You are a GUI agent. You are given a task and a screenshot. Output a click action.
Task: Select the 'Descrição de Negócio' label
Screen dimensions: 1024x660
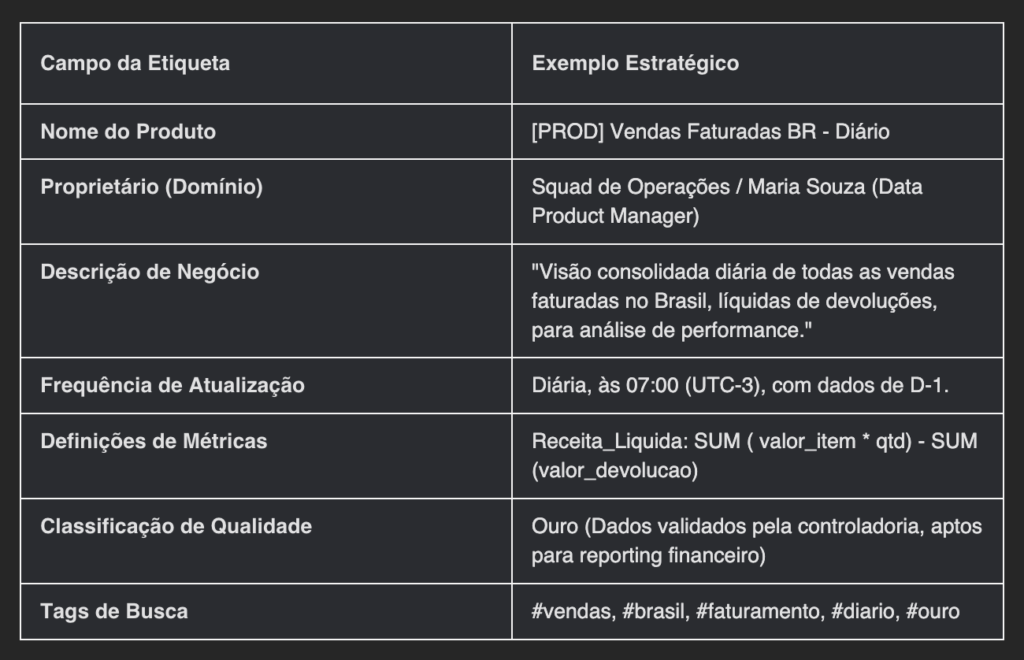[150, 272]
